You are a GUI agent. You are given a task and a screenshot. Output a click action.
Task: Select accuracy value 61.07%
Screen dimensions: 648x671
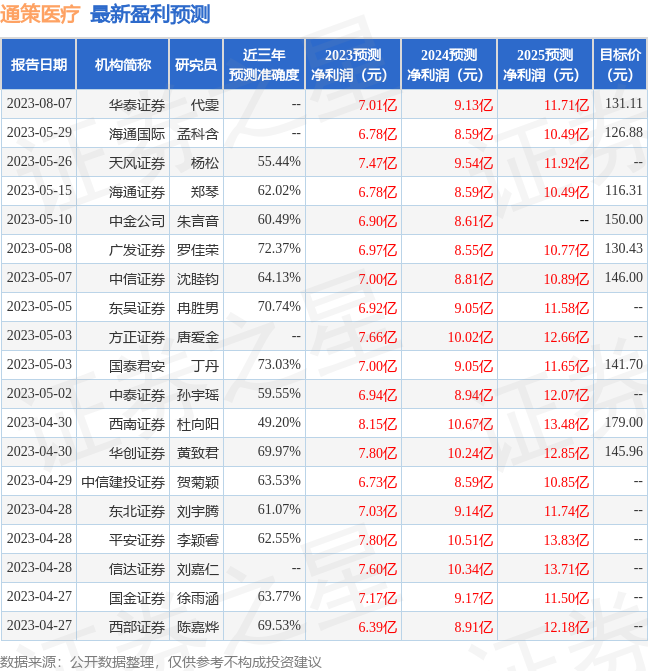[279, 510]
